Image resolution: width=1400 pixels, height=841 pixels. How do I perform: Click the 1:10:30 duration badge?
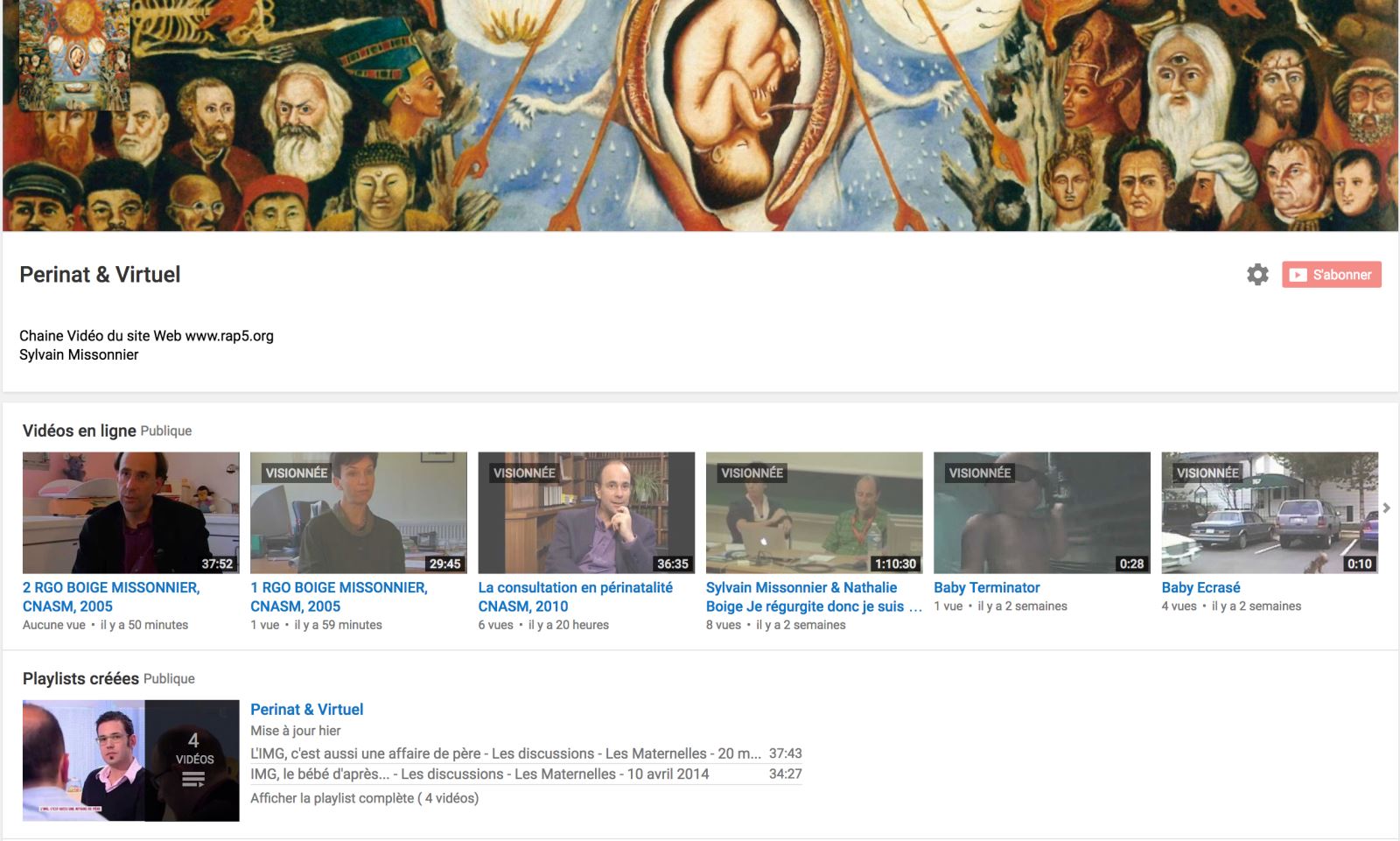(x=895, y=564)
